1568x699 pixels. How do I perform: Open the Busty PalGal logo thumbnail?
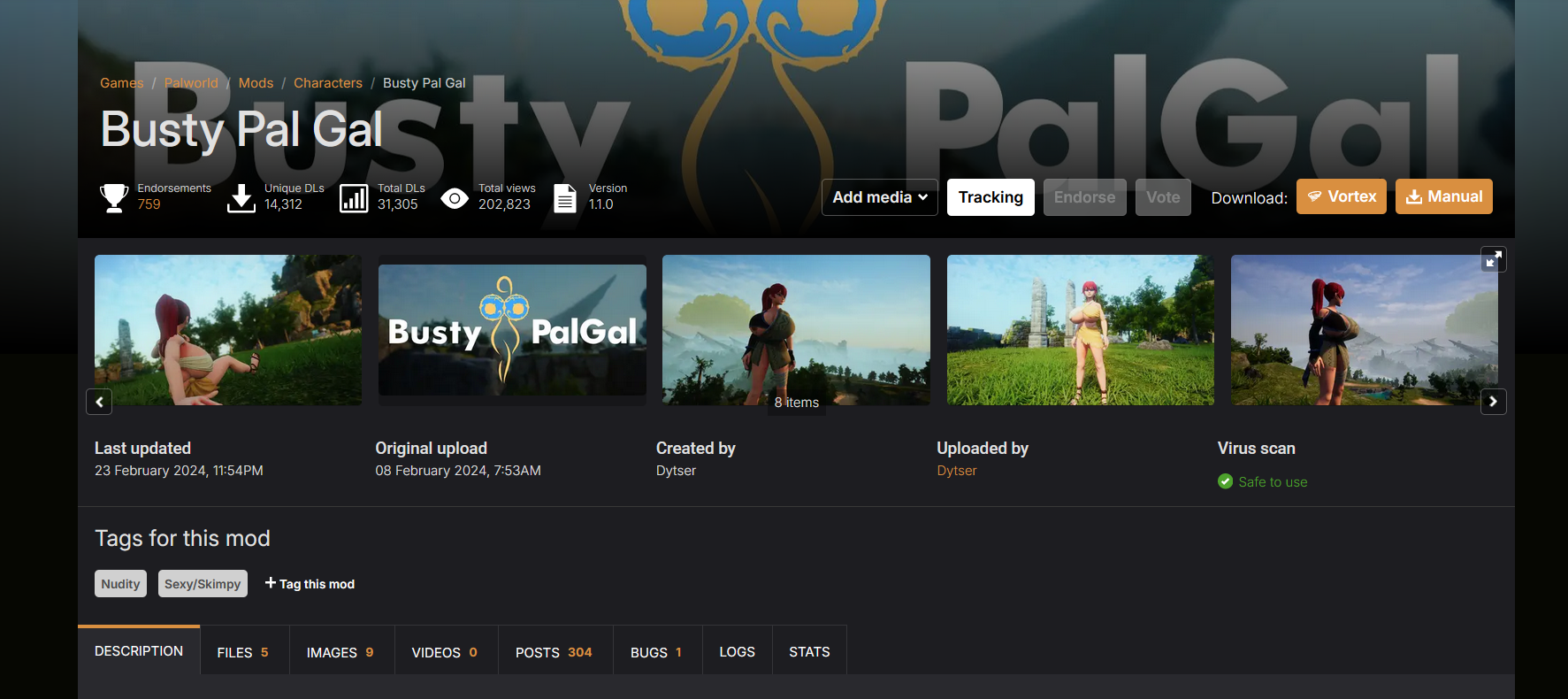tap(512, 330)
